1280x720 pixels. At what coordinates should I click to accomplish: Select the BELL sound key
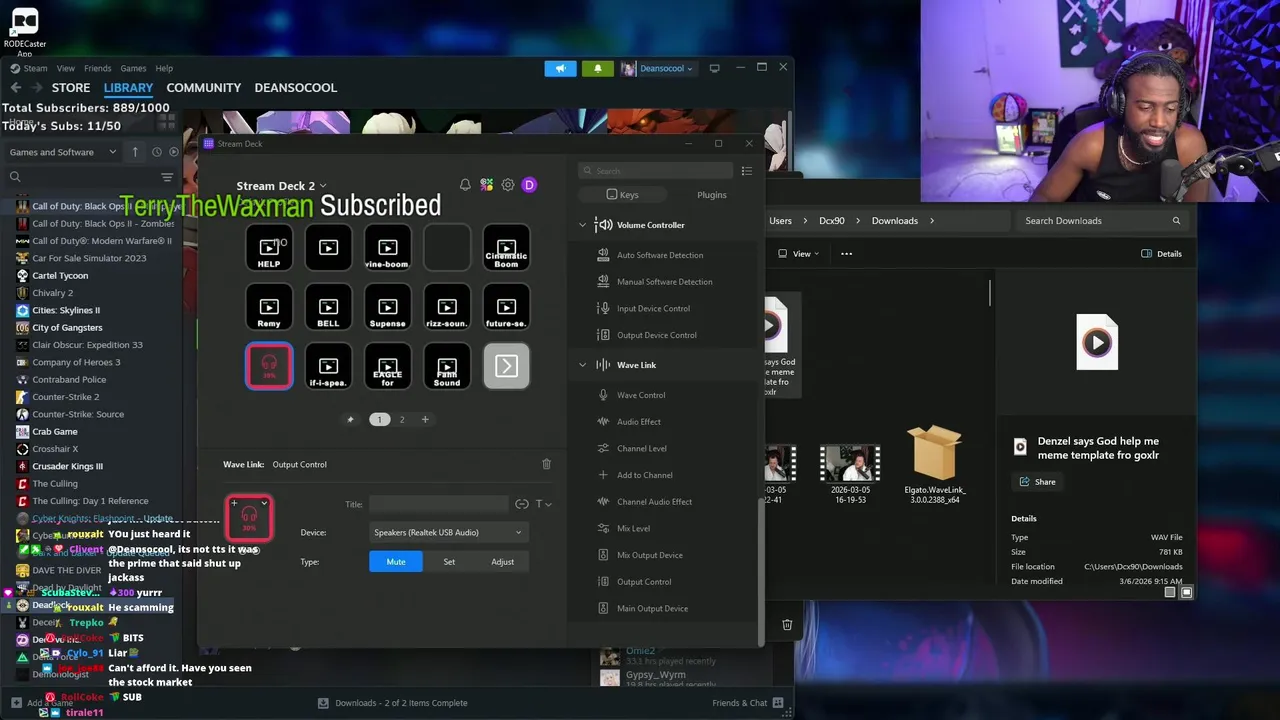click(x=329, y=308)
